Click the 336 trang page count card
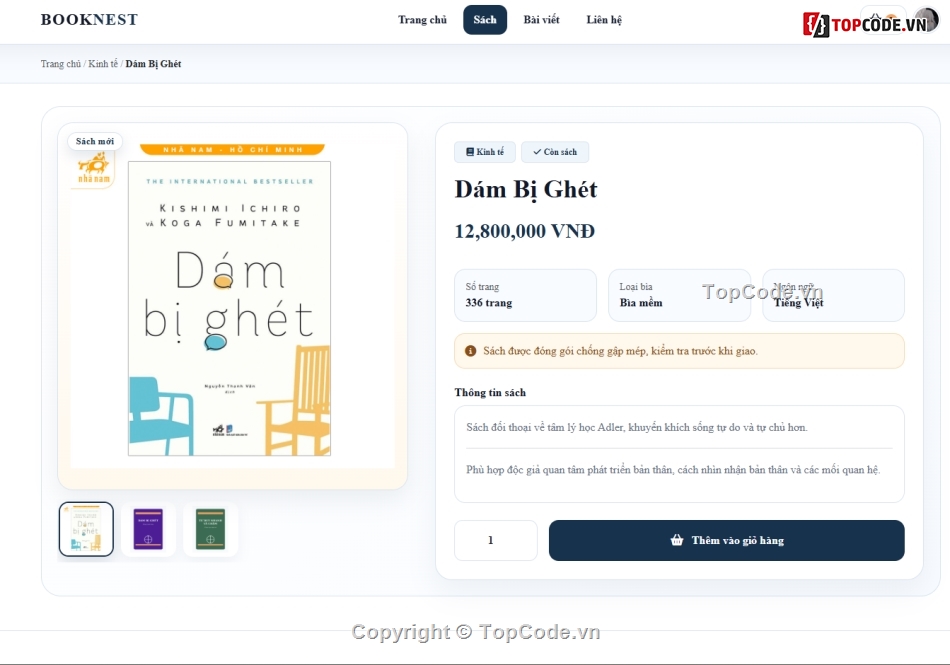 [x=525, y=295]
